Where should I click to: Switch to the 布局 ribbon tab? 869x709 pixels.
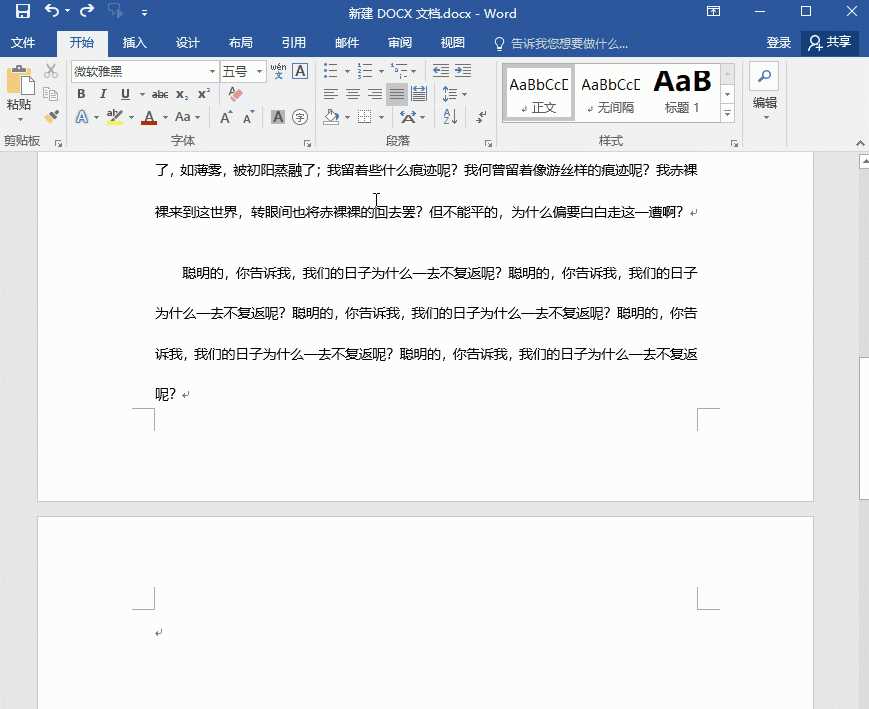240,43
